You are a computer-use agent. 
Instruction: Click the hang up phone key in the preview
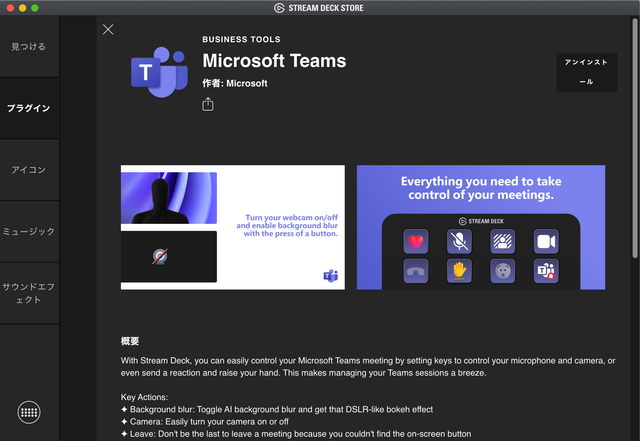416,271
